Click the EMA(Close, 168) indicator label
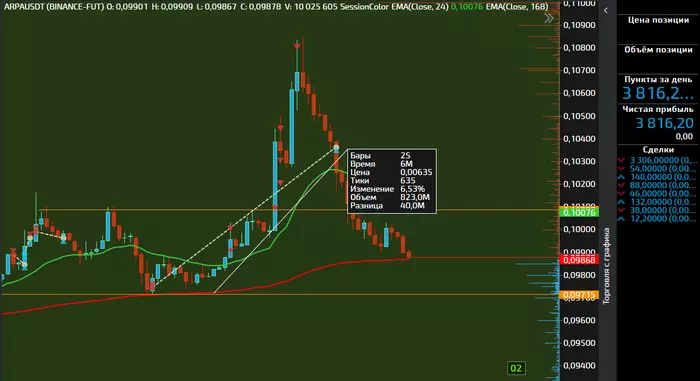The image size is (700, 381). (517, 7)
